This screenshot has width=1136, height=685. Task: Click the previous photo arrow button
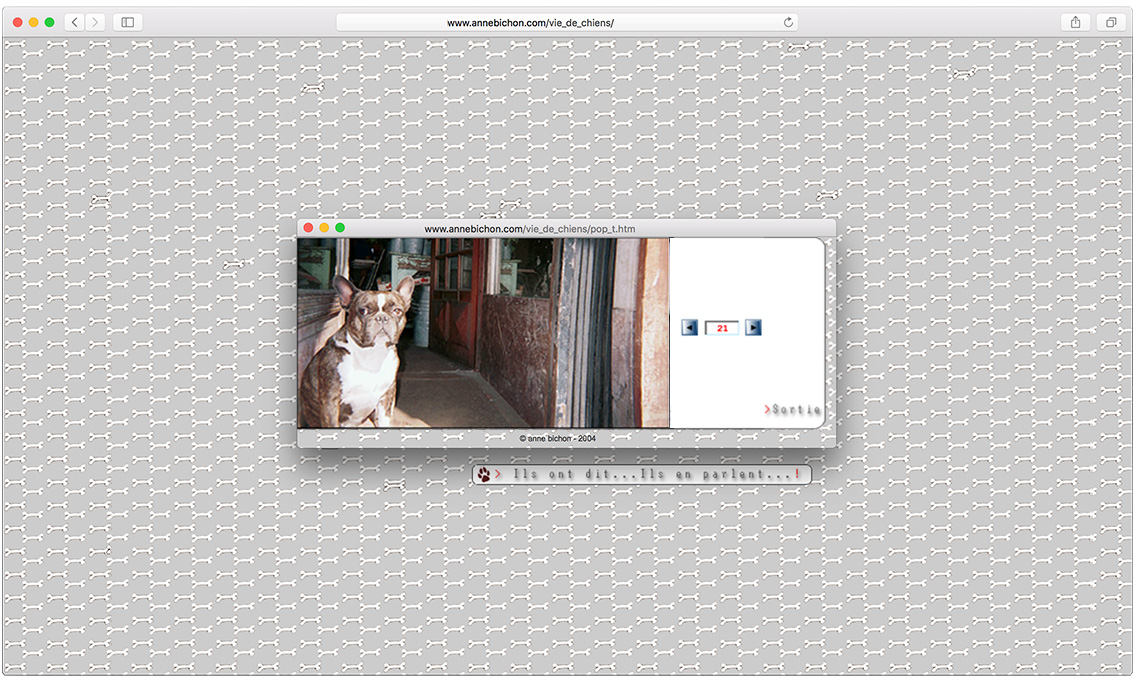pyautogui.click(x=689, y=328)
